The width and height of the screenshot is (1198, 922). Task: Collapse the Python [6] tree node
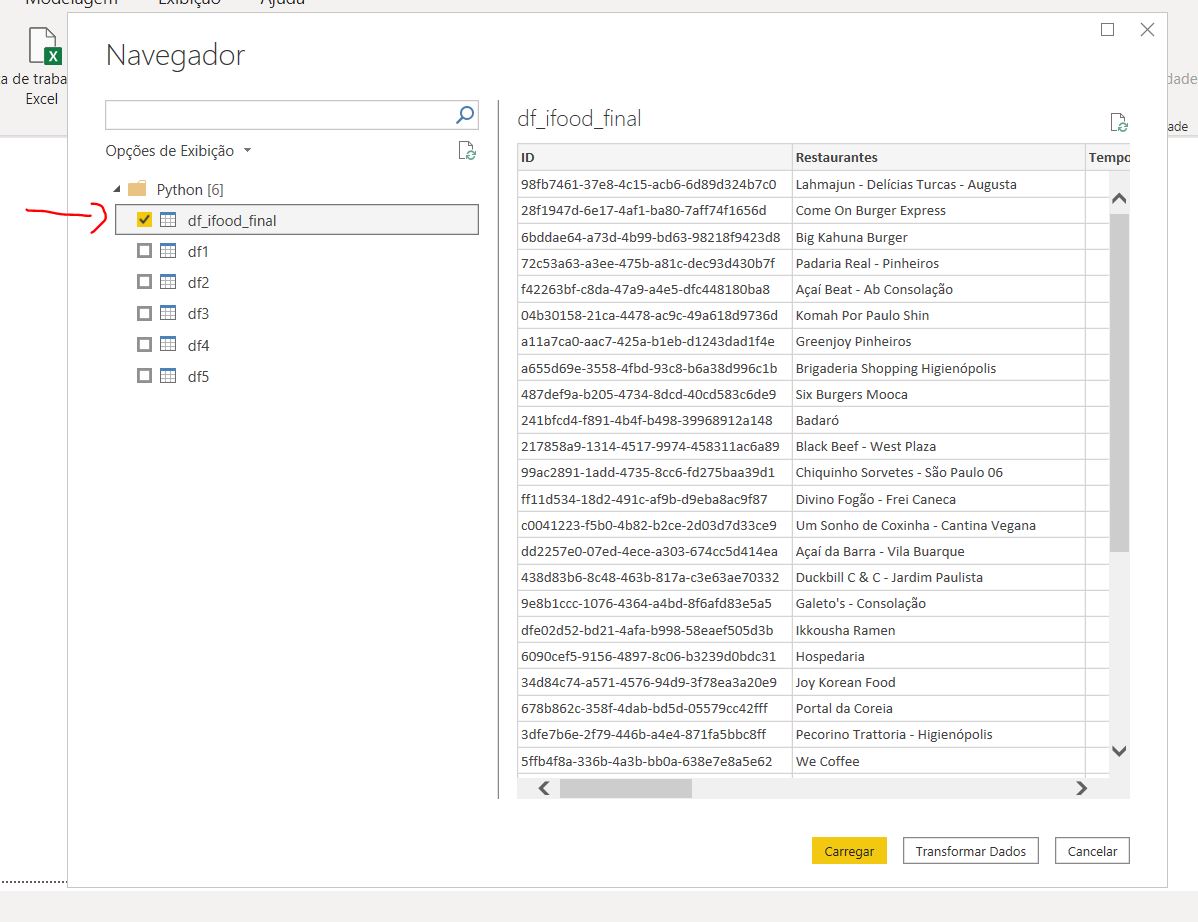click(117, 189)
